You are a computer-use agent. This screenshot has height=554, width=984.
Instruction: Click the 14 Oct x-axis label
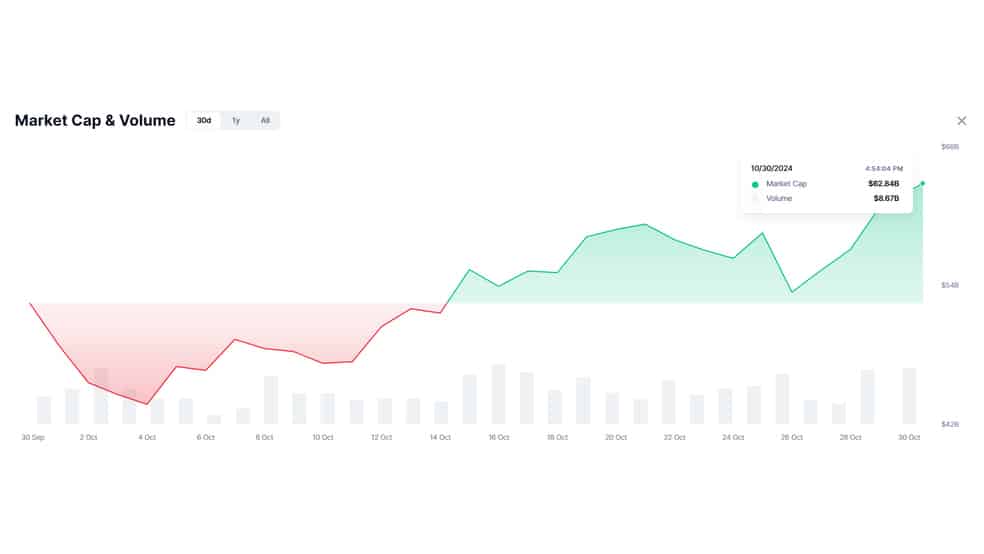click(x=440, y=437)
